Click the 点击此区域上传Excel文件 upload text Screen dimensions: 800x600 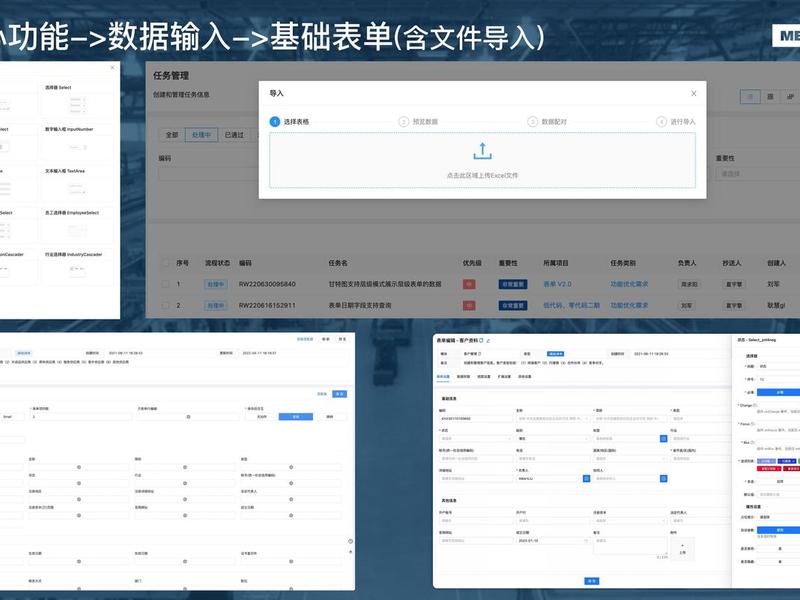(x=482, y=175)
